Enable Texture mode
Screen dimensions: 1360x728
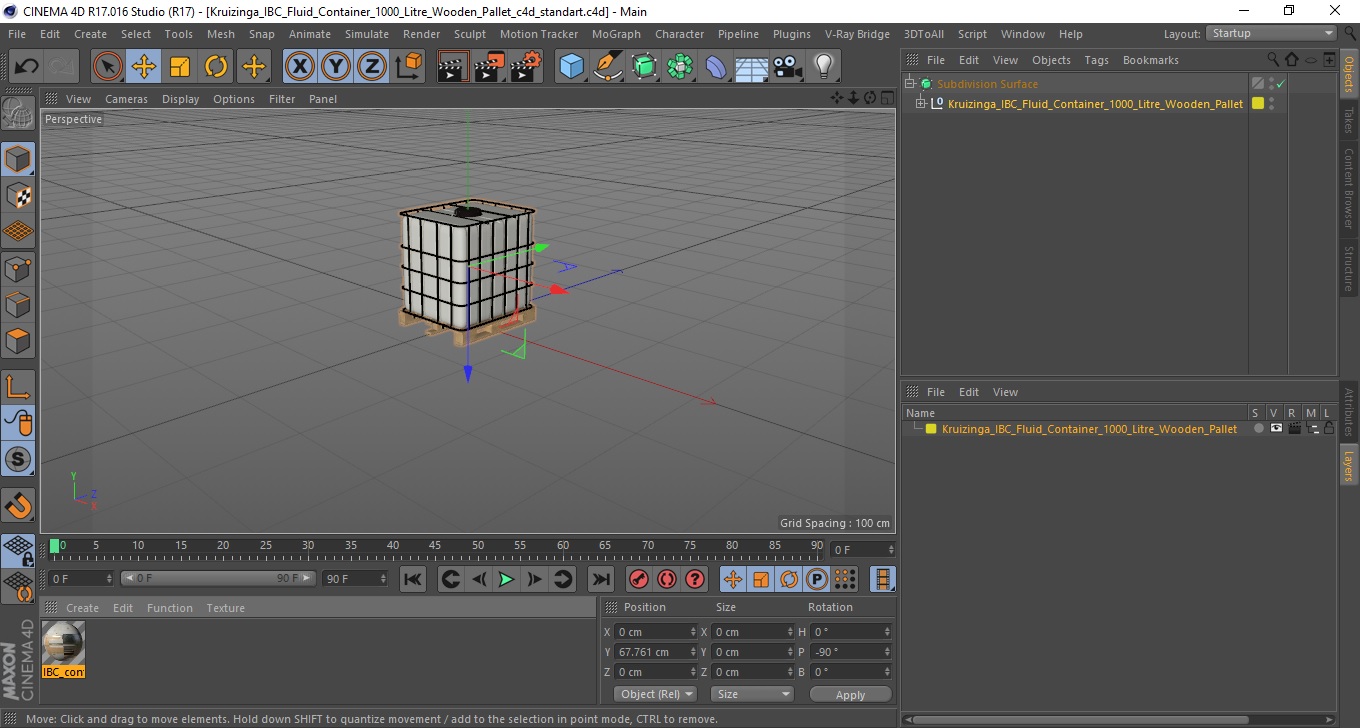coord(18,195)
